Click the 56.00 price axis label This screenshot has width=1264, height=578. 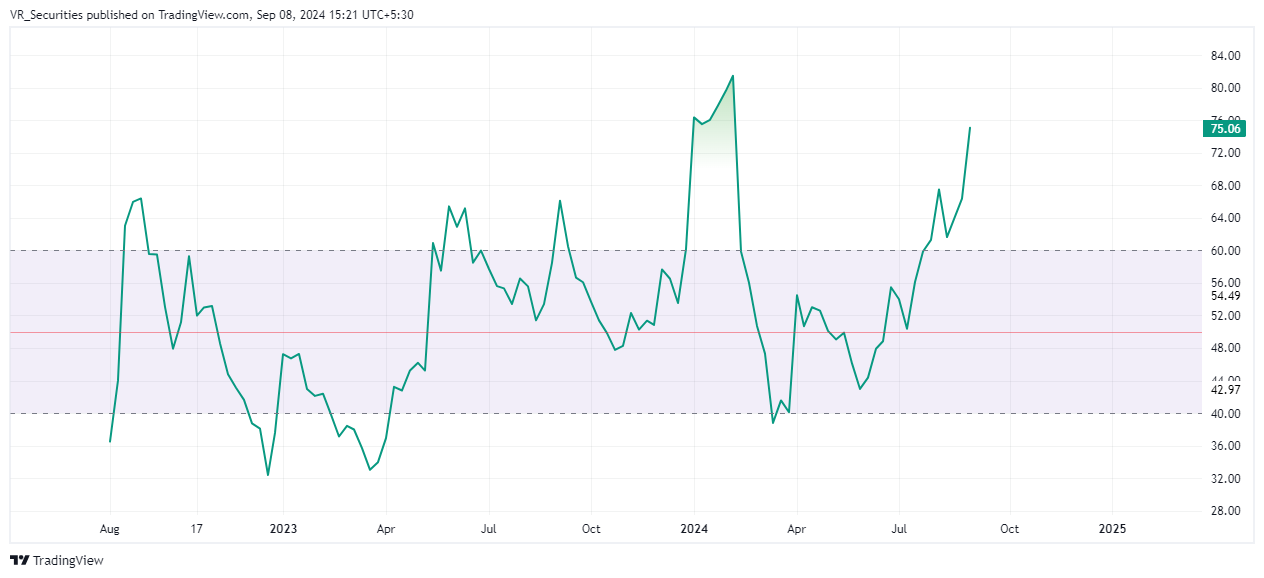click(x=1225, y=283)
